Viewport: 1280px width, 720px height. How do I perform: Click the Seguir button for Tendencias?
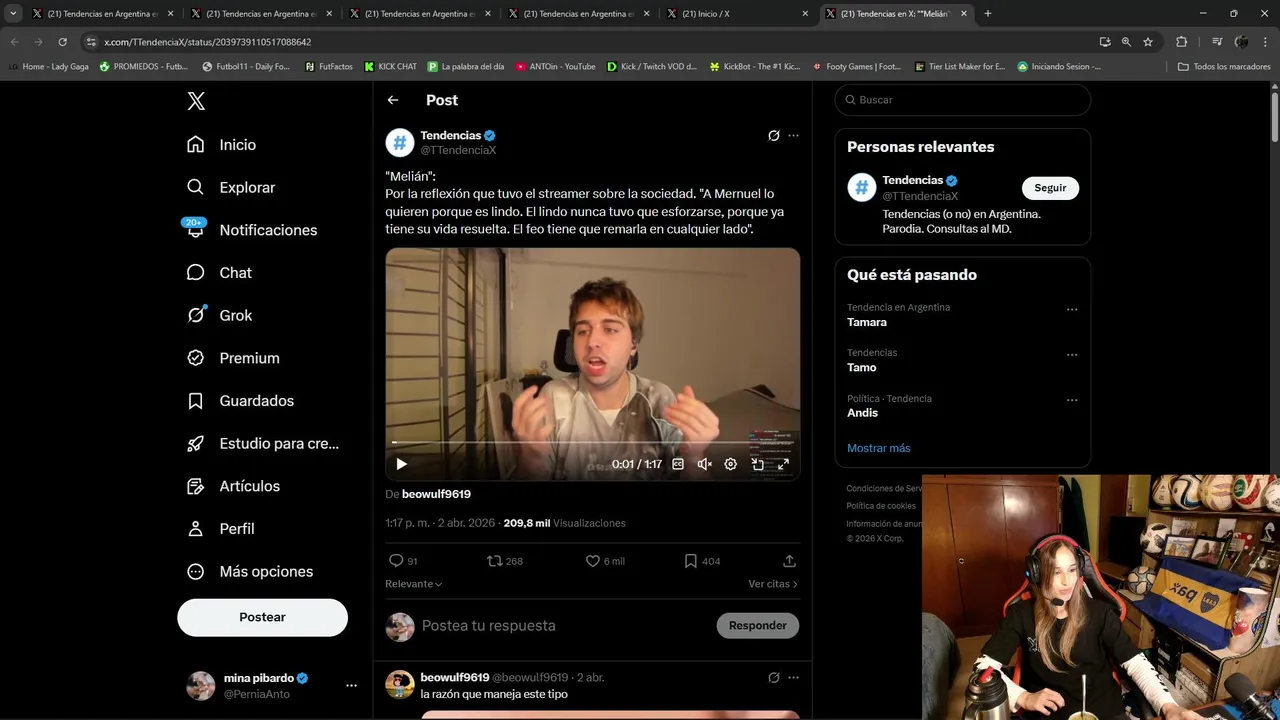coord(1050,188)
